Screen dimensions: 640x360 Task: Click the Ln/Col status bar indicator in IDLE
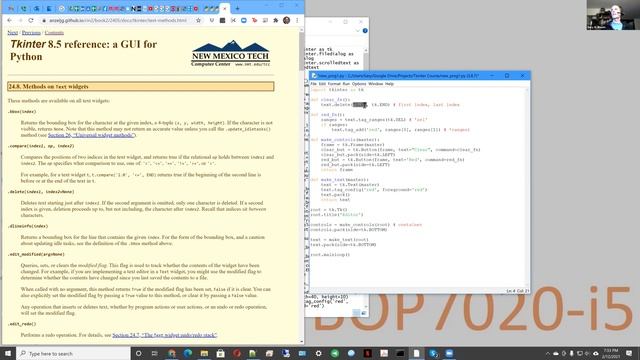(x=518, y=291)
